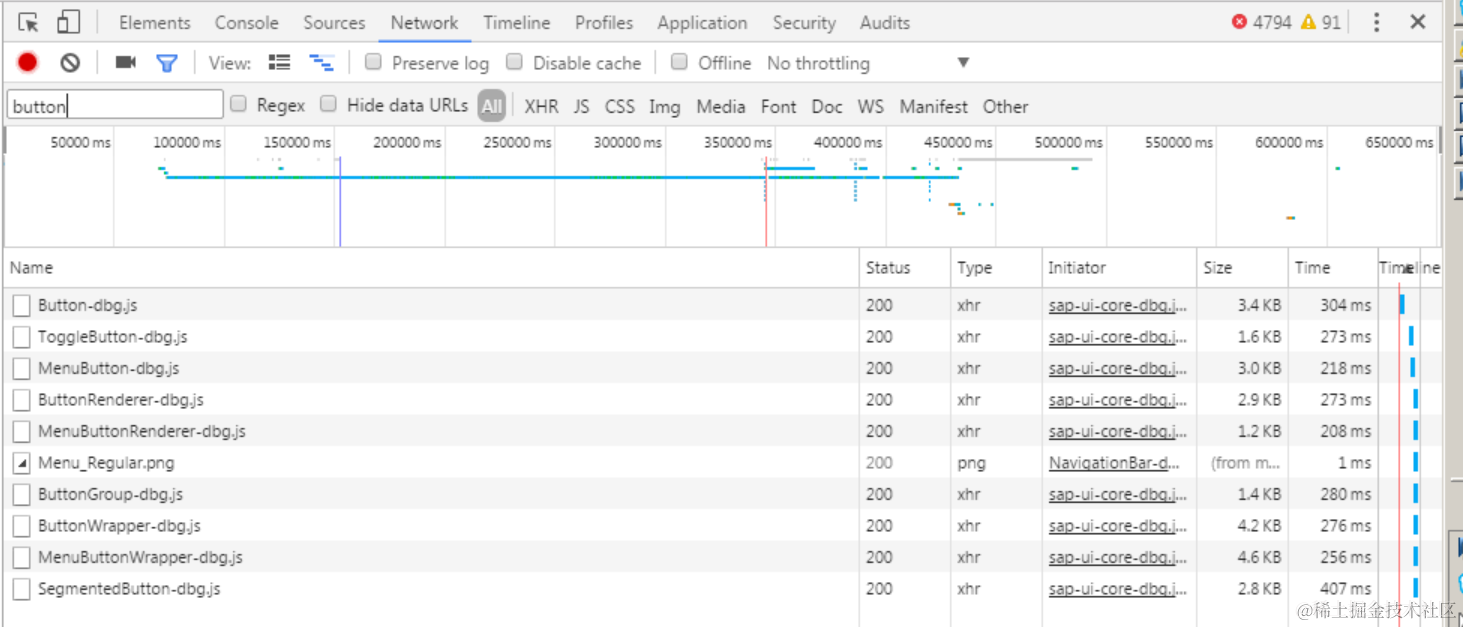This screenshot has height=627, width=1463.
Task: Filter requests by JS
Action: tap(581, 106)
